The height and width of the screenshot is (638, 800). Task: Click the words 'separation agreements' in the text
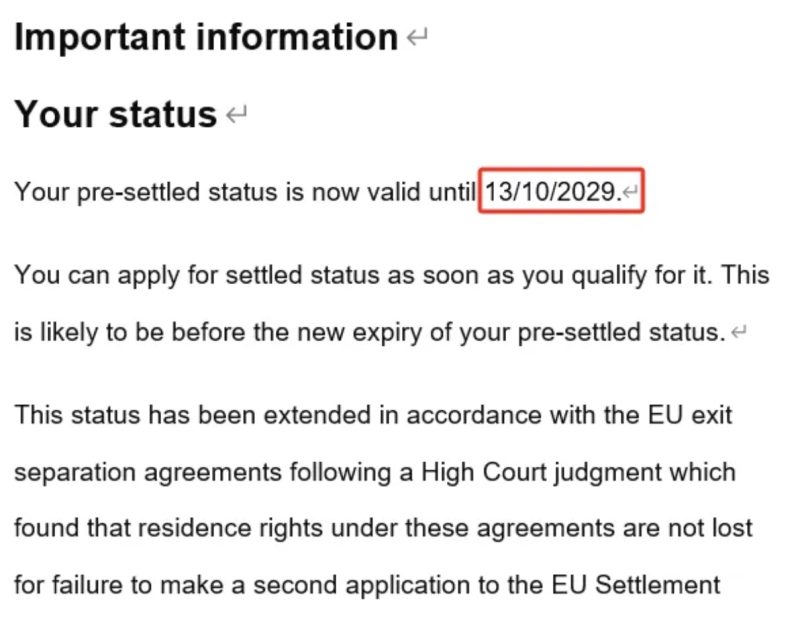(x=148, y=473)
